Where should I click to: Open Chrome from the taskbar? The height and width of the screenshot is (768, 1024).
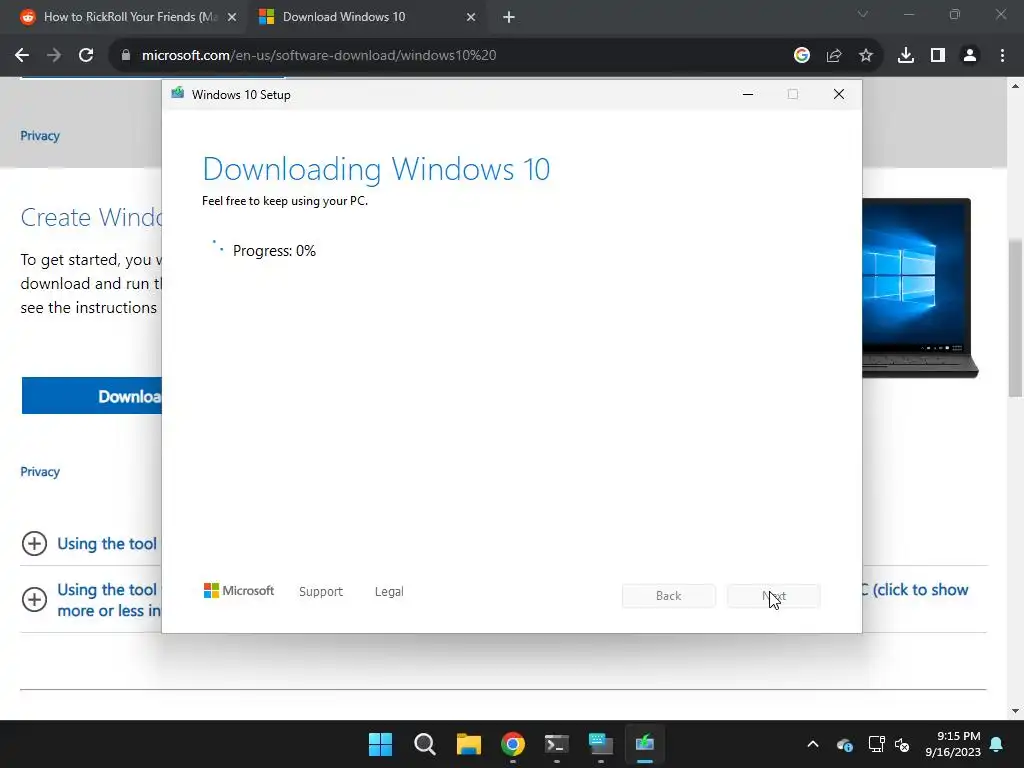pos(513,744)
